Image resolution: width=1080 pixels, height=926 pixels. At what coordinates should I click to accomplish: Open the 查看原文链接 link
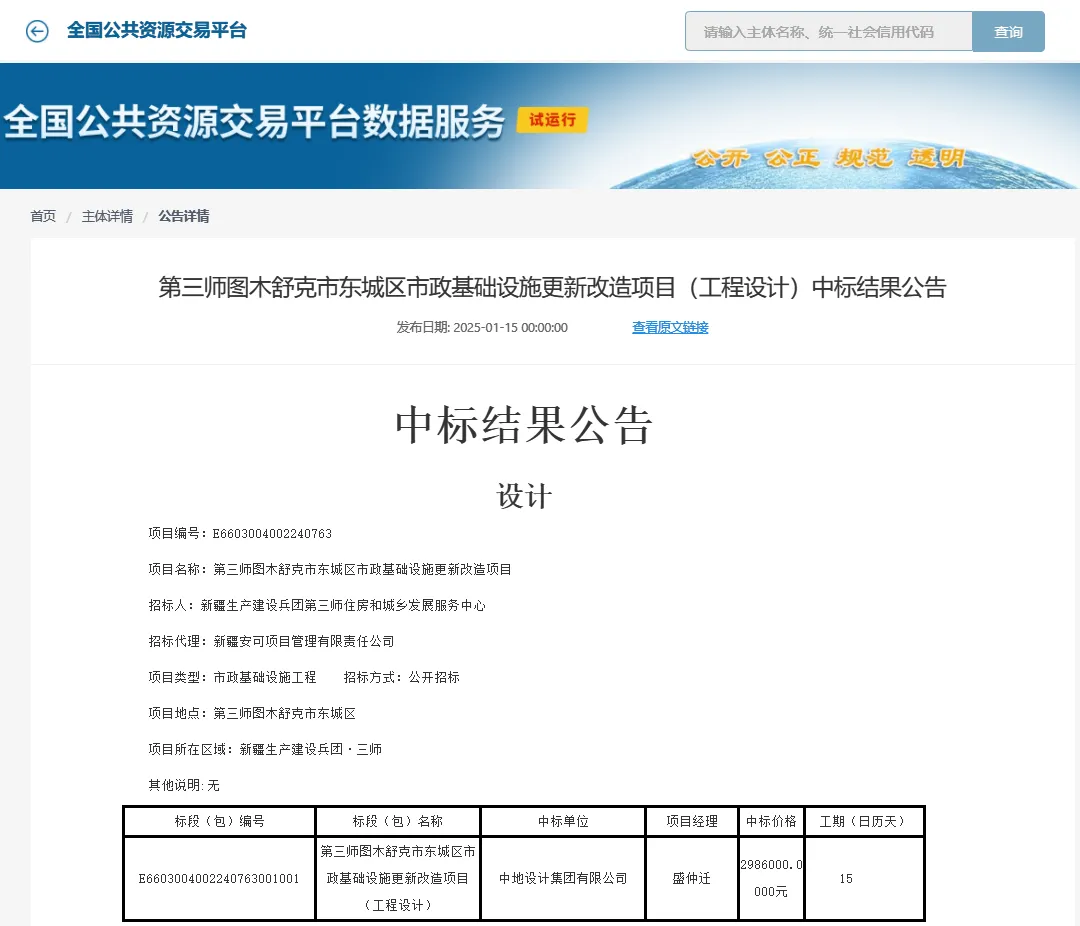click(x=670, y=327)
